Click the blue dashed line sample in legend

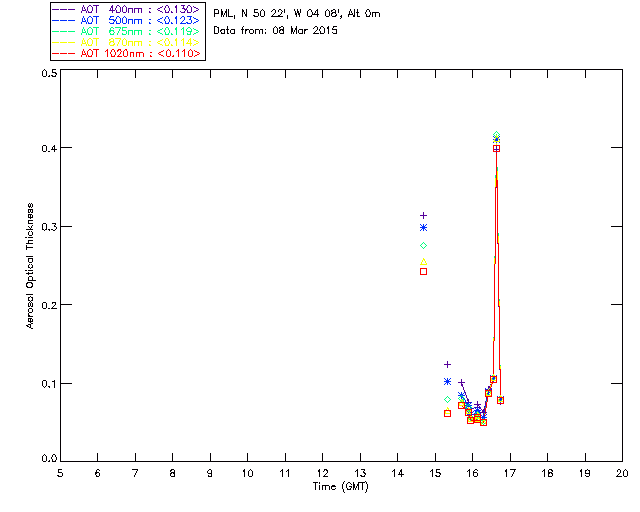(64, 20)
